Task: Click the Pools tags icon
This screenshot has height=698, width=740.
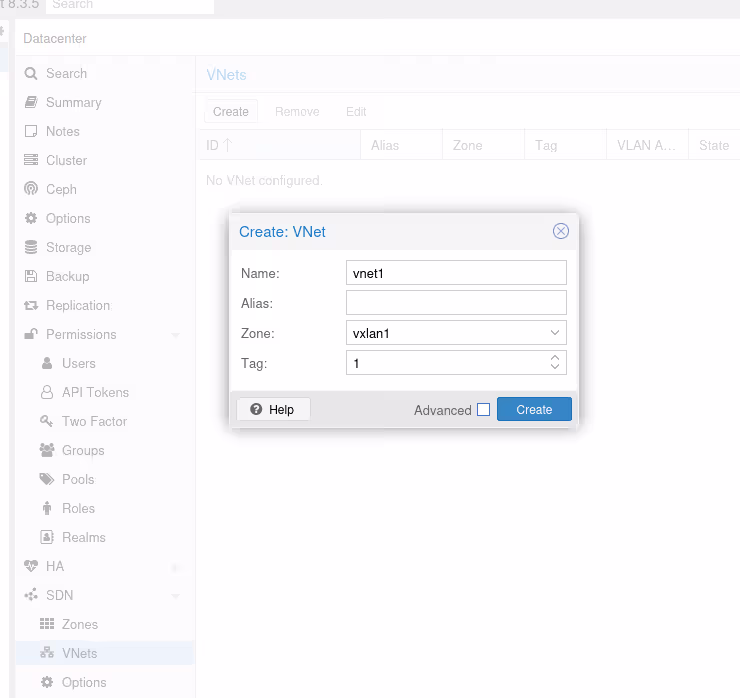Action: click(47, 479)
